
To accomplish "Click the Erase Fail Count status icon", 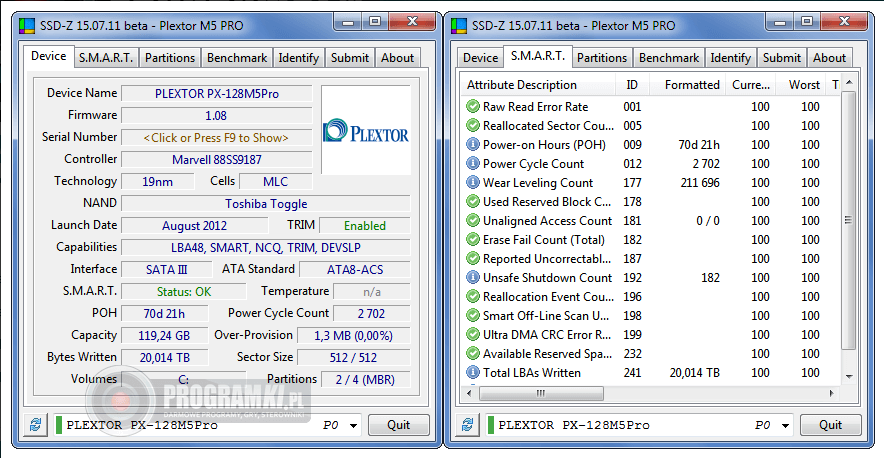I will [x=472, y=240].
